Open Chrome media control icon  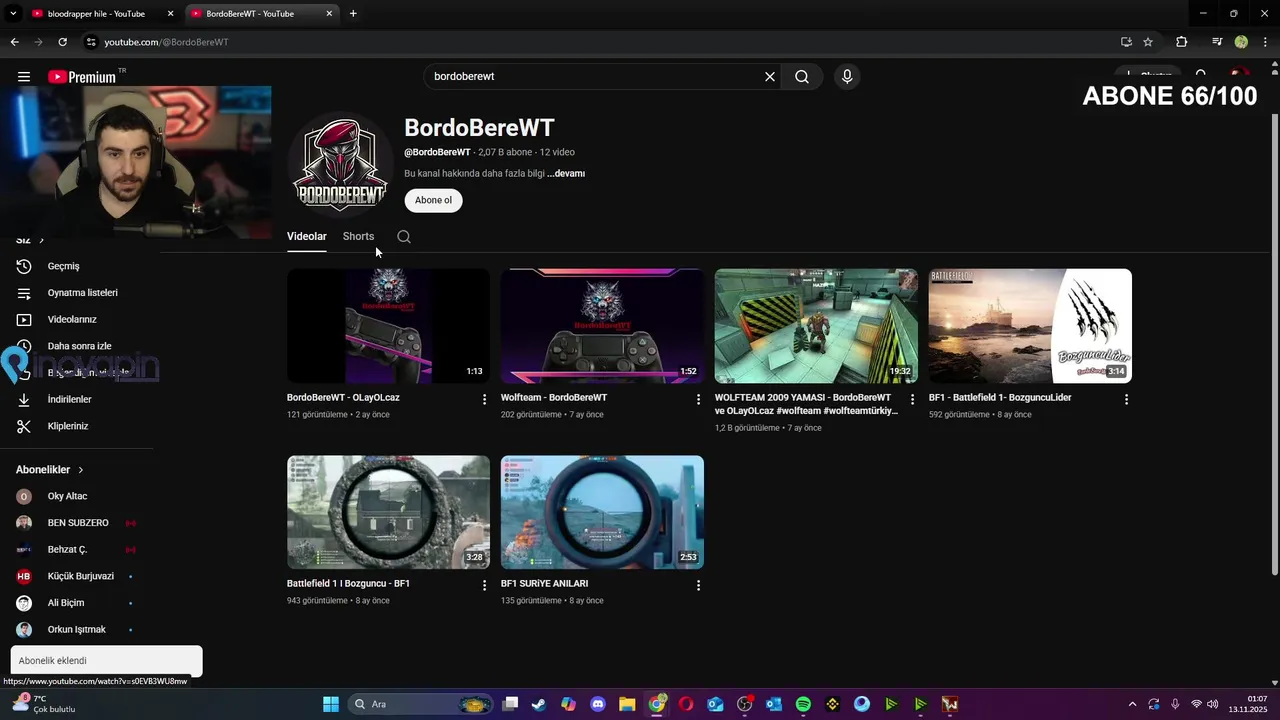click(x=1217, y=42)
